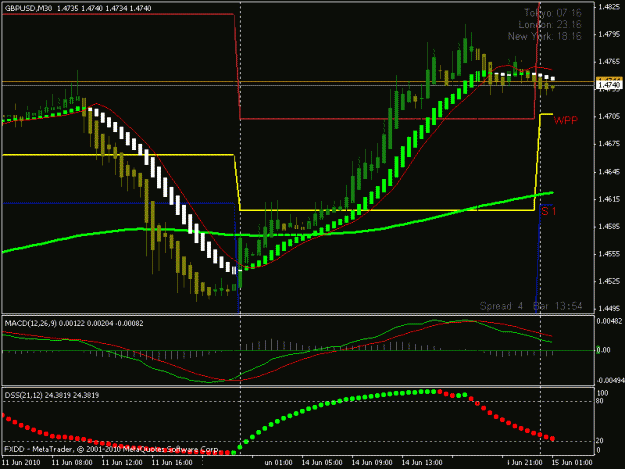Select the 11 Jun 12:00 time label

(122, 463)
